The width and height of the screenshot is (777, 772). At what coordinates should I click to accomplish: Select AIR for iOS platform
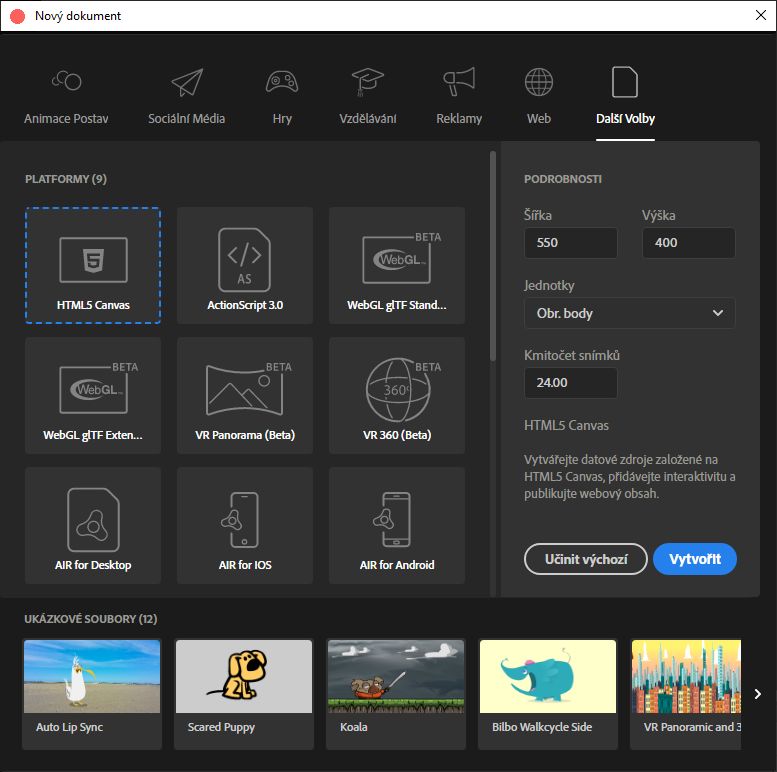coord(245,525)
